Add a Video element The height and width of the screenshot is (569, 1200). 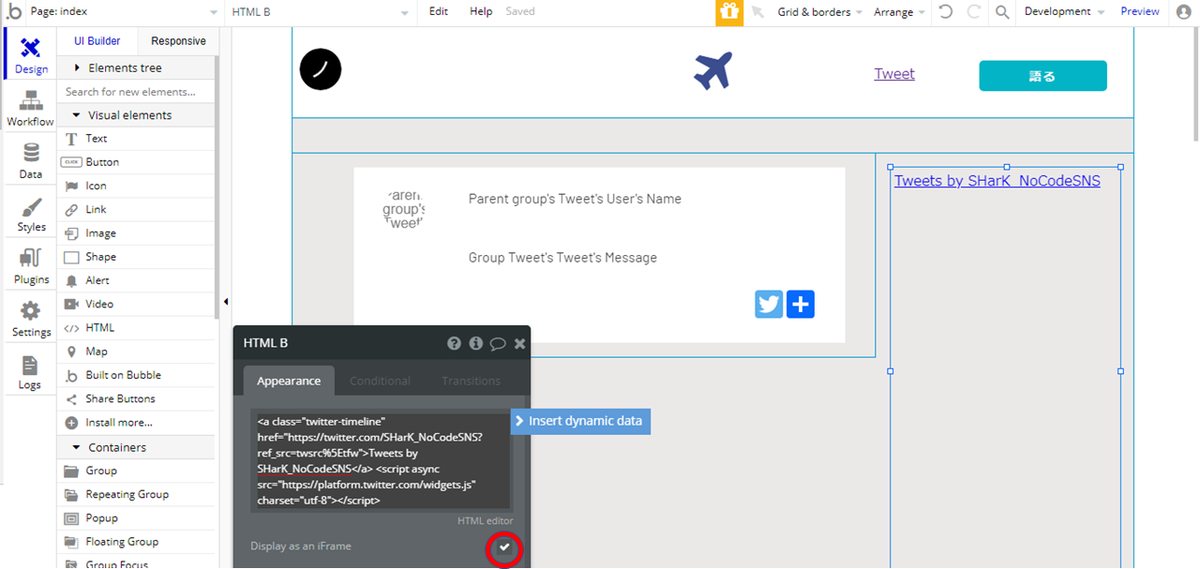[x=136, y=304]
